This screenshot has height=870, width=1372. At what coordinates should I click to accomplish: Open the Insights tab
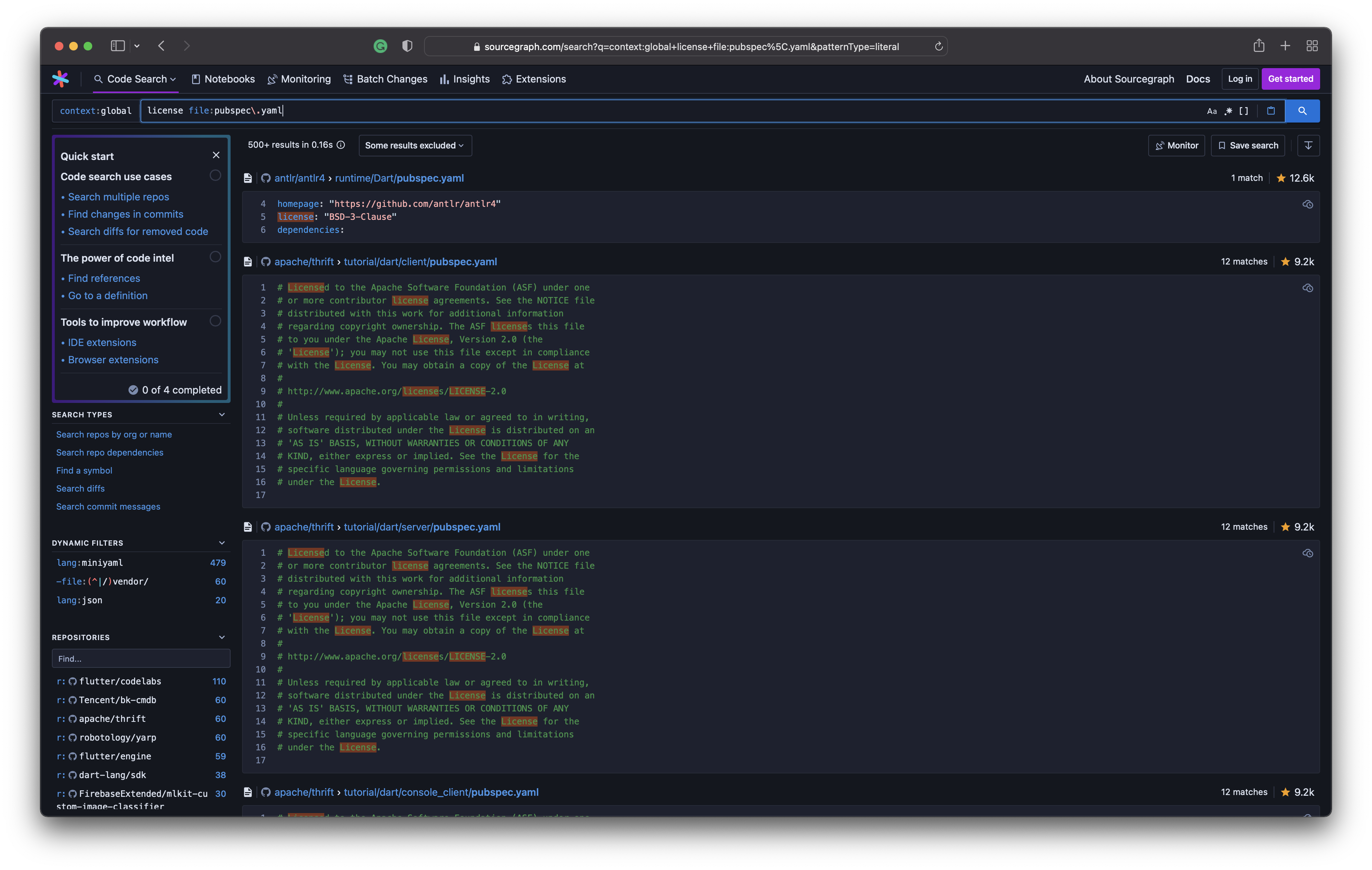(464, 79)
